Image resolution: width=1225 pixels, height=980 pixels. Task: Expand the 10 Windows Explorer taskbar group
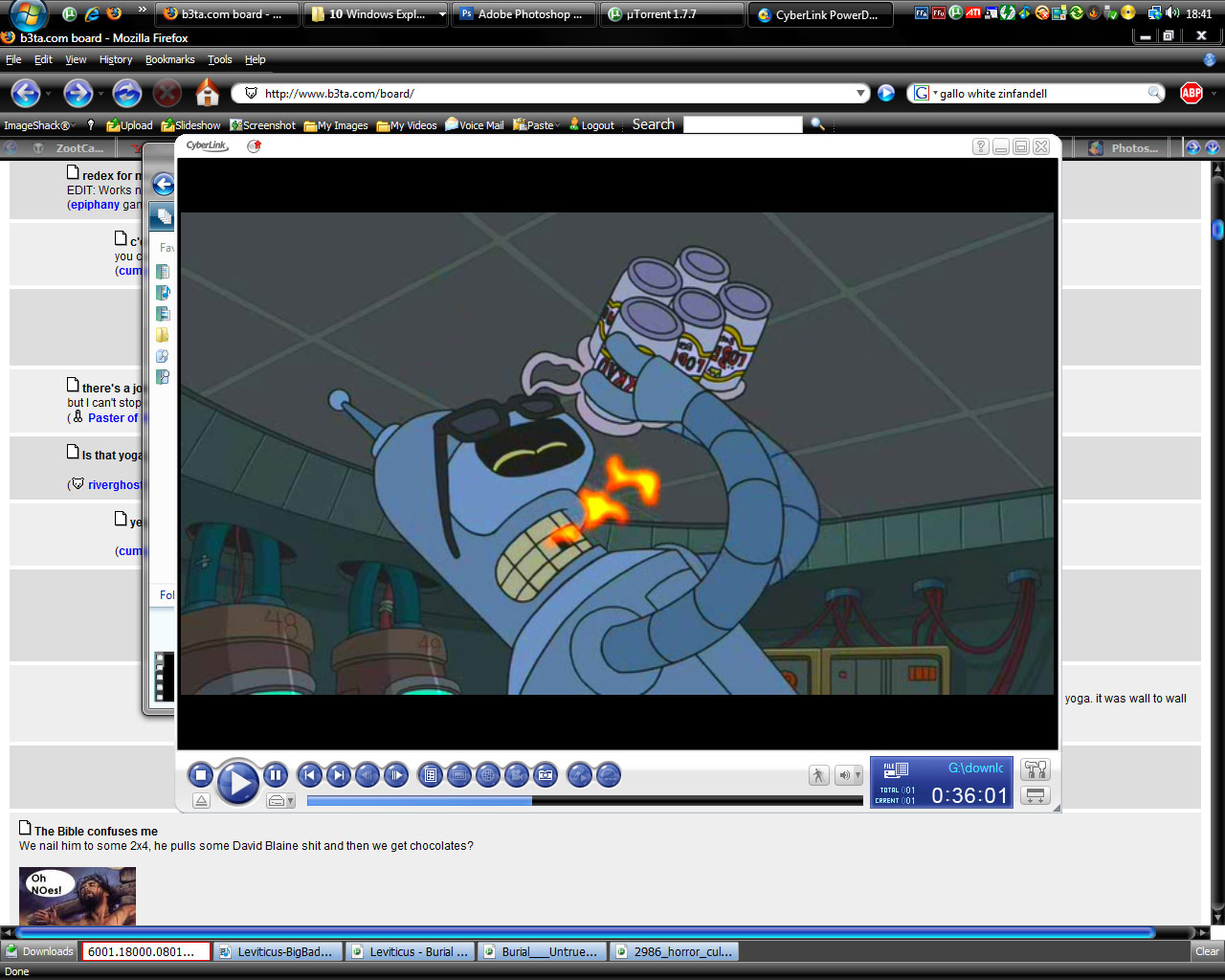(x=376, y=14)
